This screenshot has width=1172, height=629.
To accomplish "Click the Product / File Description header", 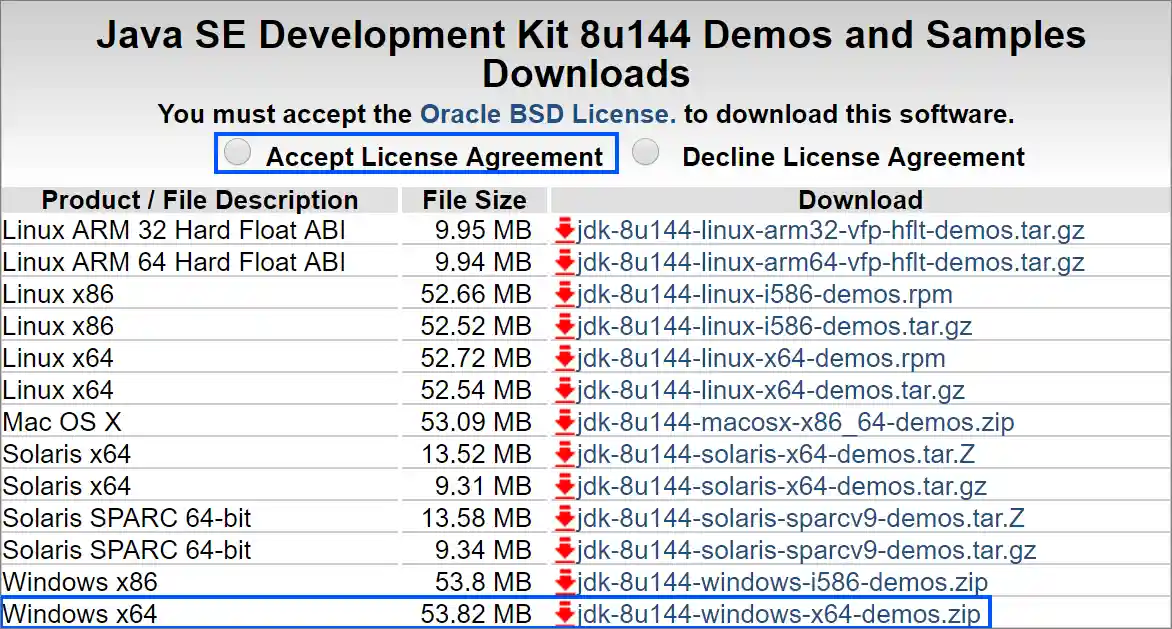I will pyautogui.click(x=200, y=200).
